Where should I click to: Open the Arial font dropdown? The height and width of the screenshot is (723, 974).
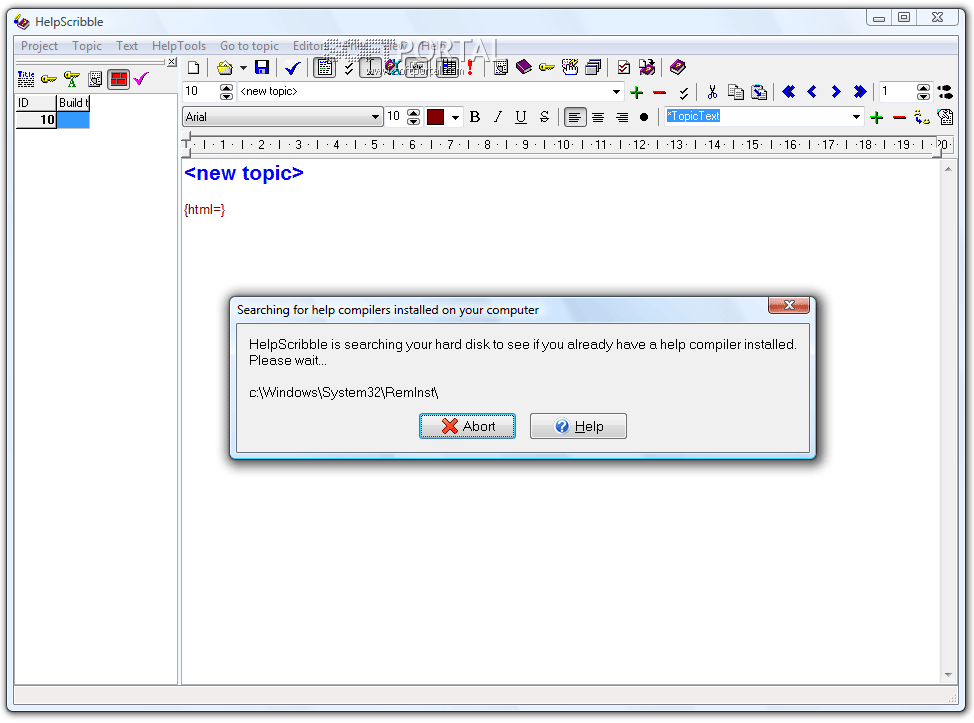375,117
